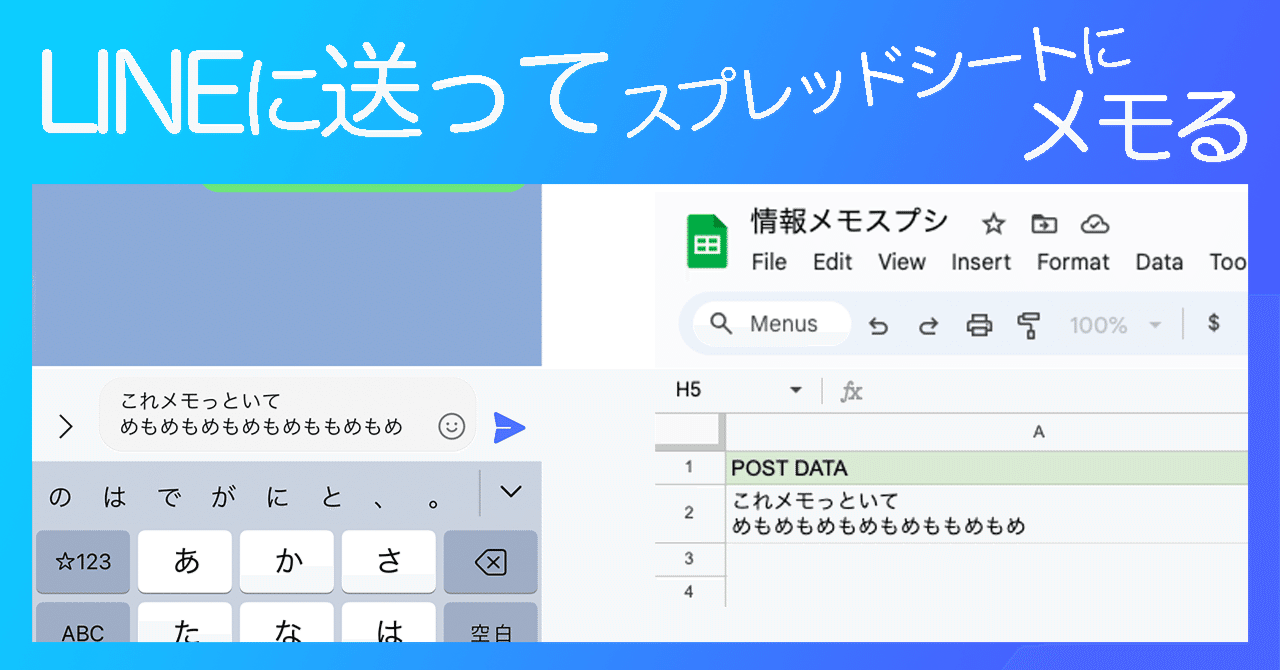Open the H5 name box dropdown
Image resolution: width=1280 pixels, height=670 pixels.
pyautogui.click(x=796, y=390)
